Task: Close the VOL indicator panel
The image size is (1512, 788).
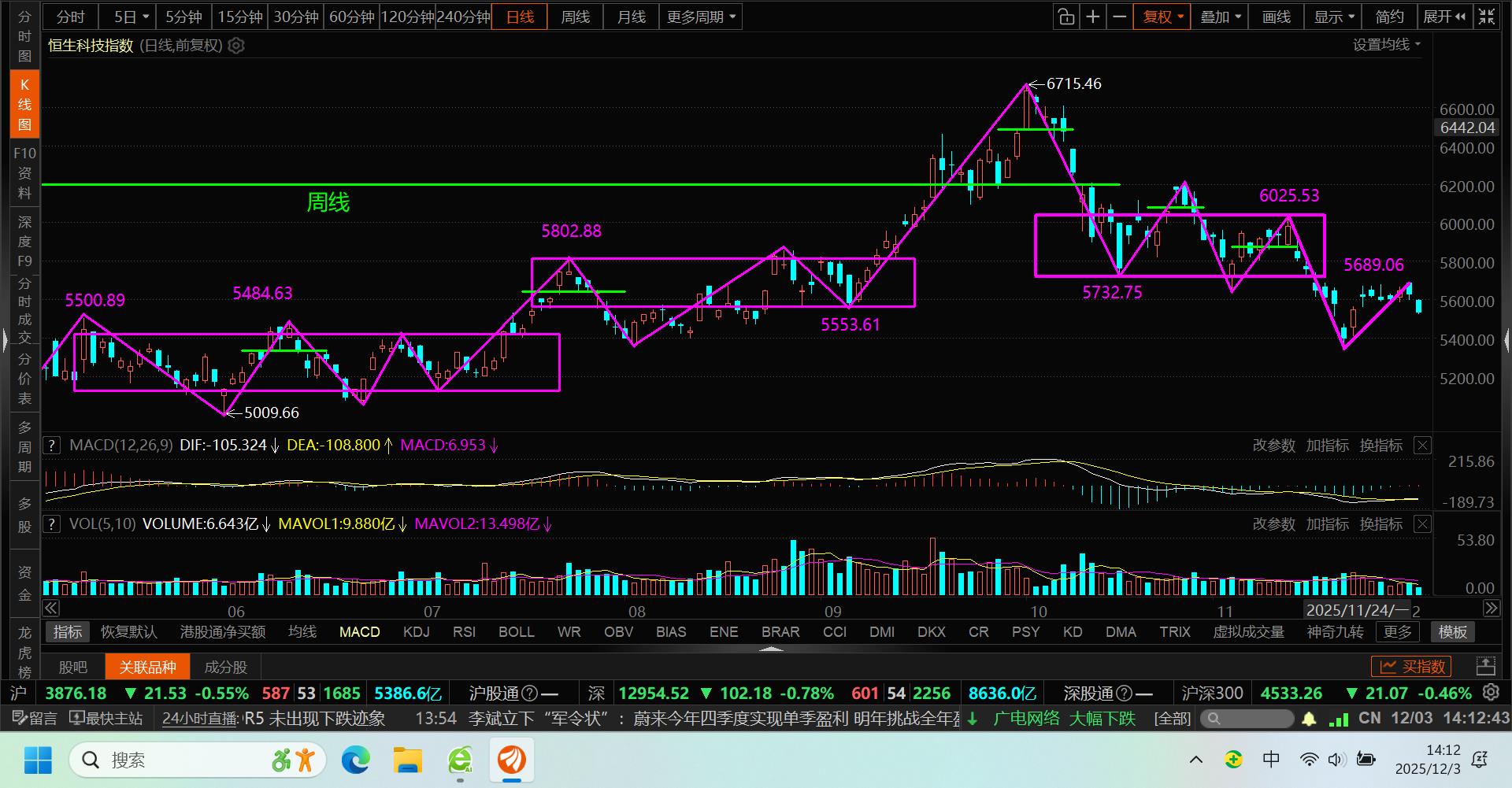Action: [1422, 524]
